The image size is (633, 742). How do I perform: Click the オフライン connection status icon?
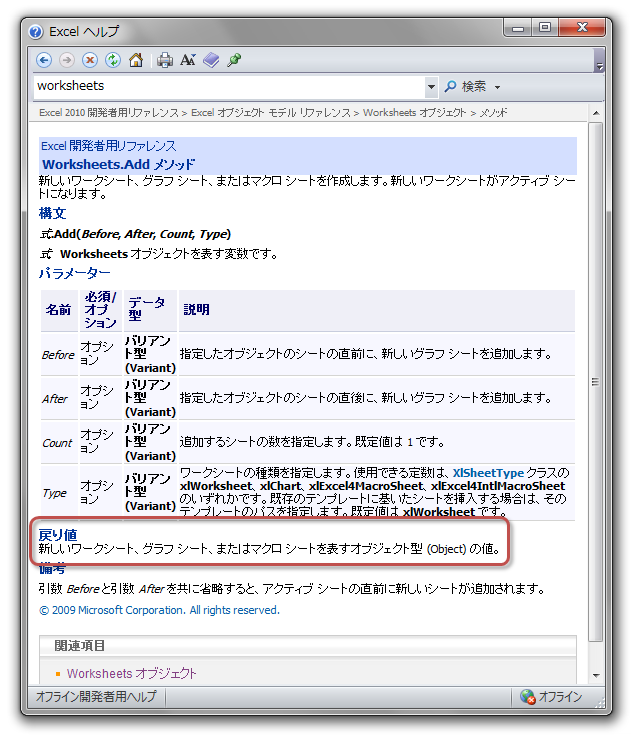[x=527, y=697]
